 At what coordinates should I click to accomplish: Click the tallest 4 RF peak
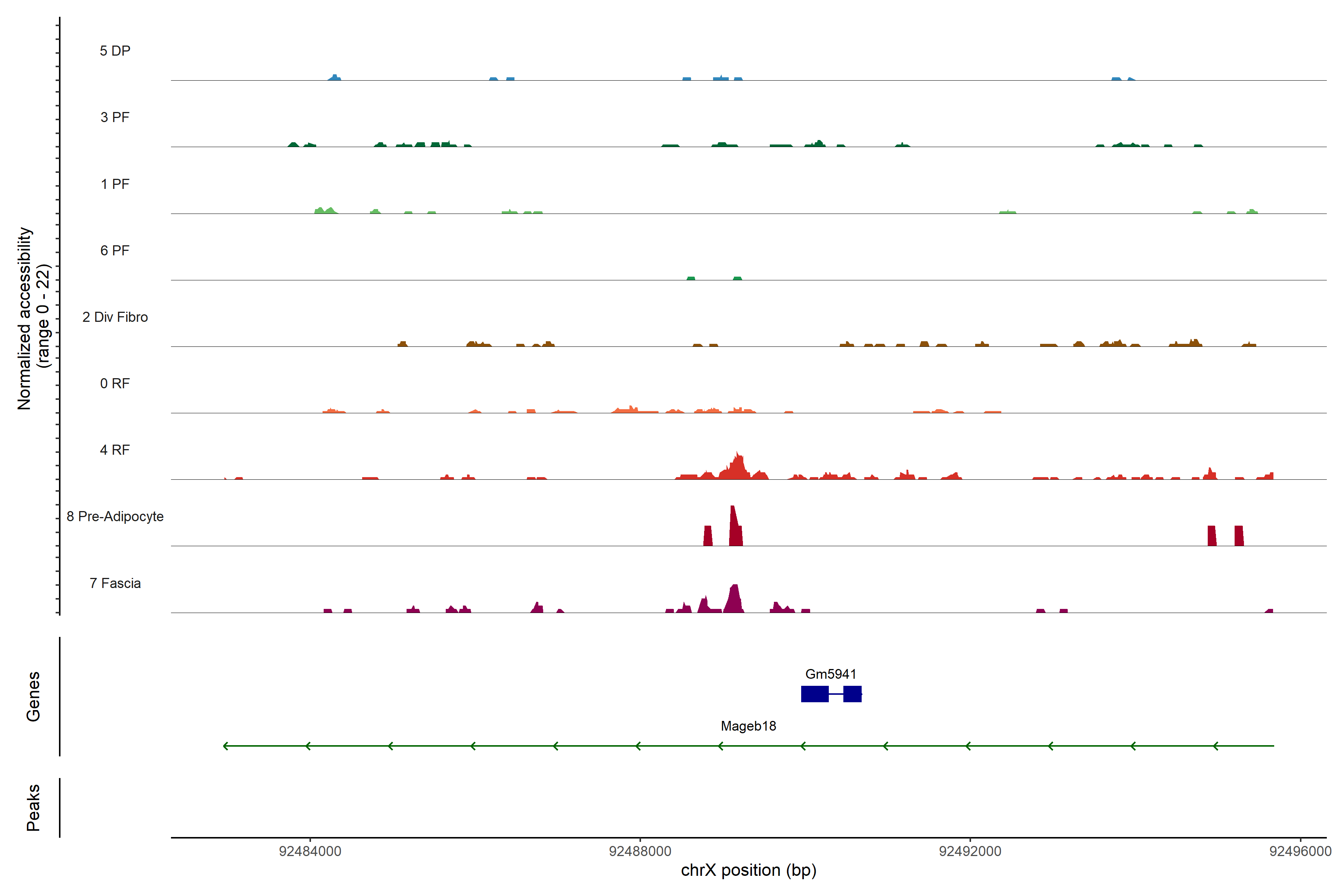point(738,466)
